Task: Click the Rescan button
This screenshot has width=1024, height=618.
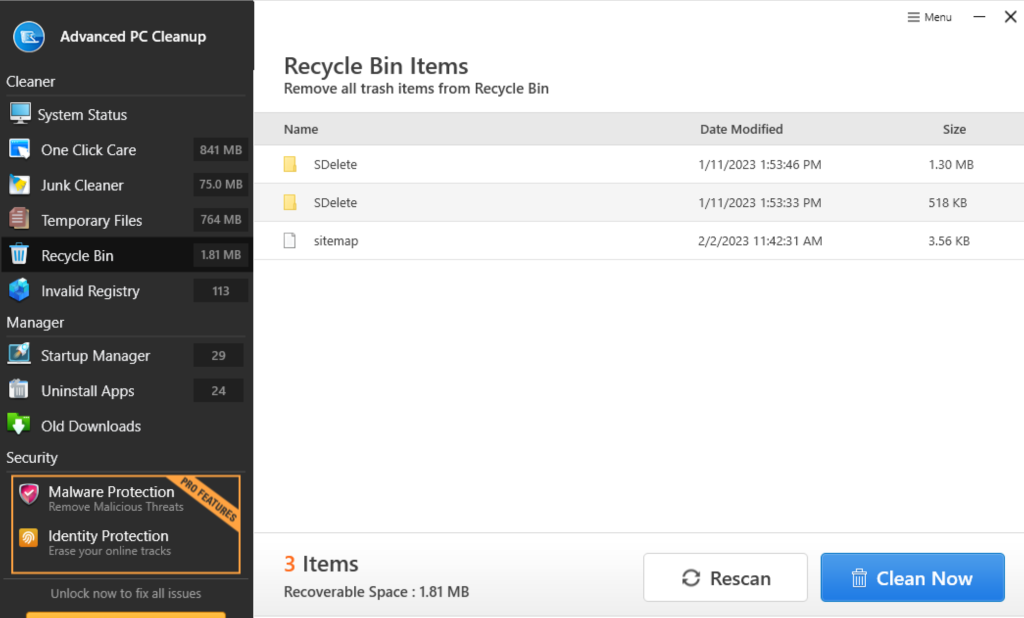Action: pyautogui.click(x=726, y=577)
